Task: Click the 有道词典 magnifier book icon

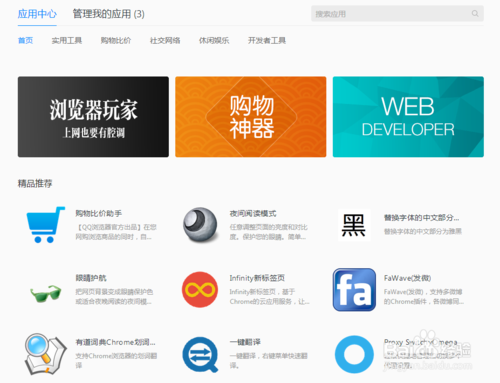Action: tap(45, 354)
